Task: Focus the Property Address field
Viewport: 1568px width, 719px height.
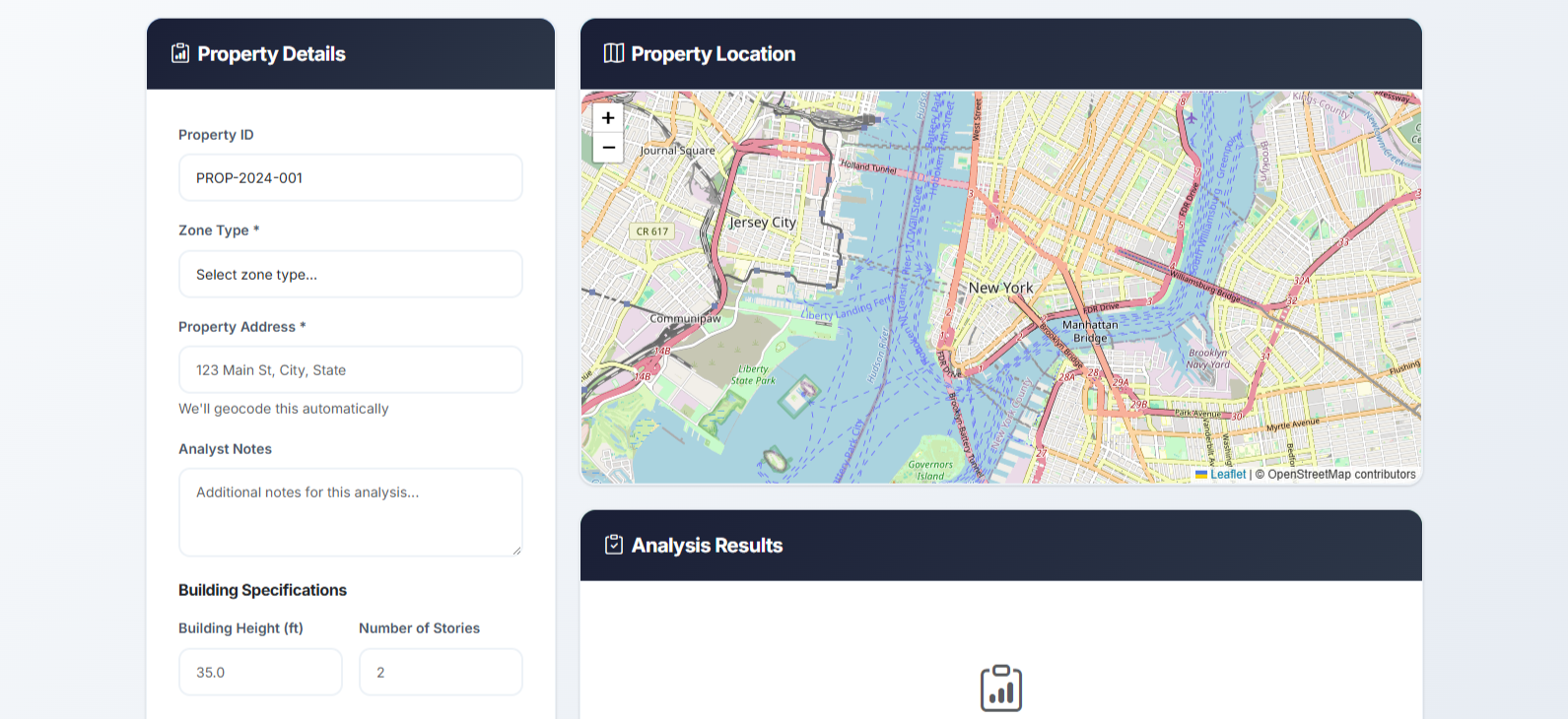Action: pos(351,369)
